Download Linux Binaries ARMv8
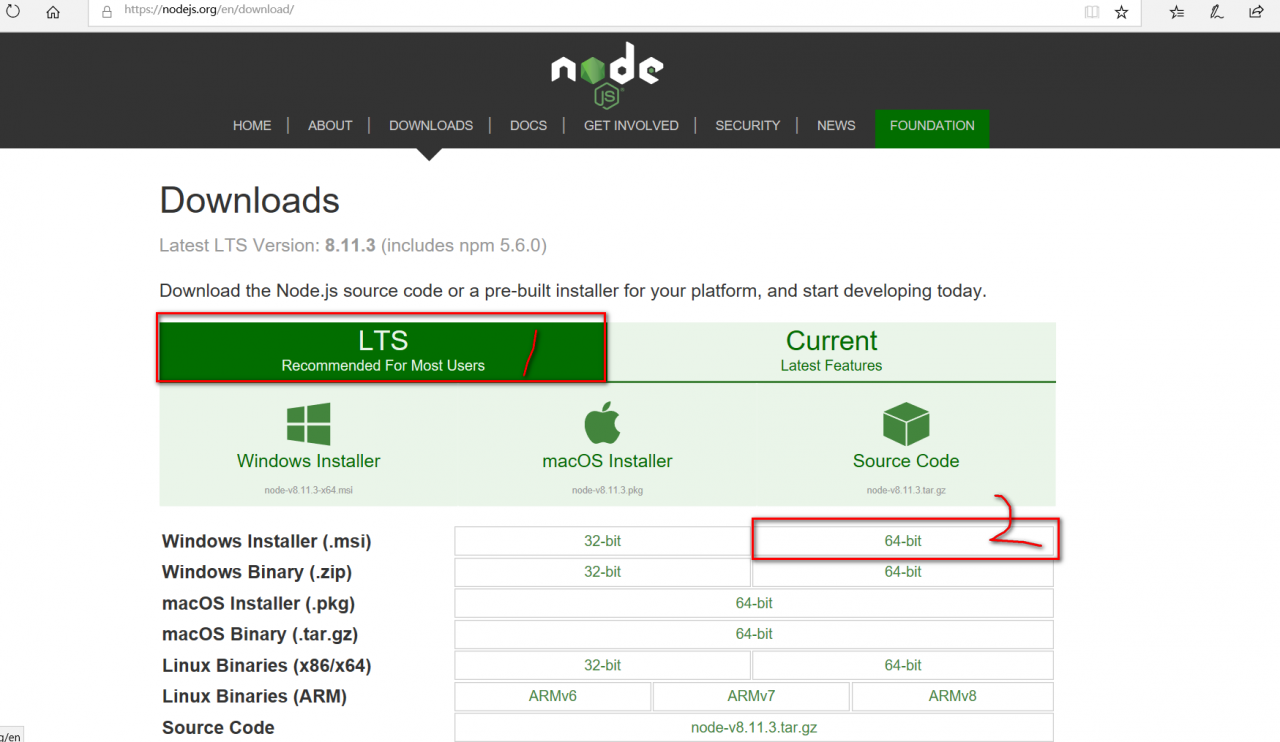The height and width of the screenshot is (742, 1280). coord(952,696)
